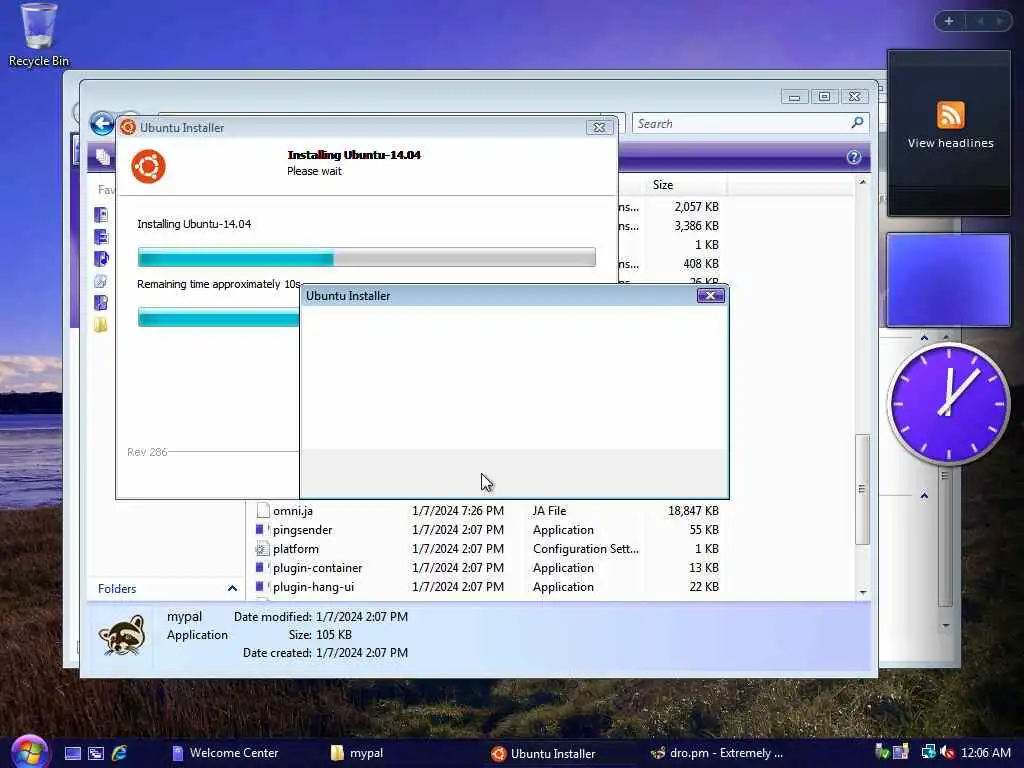
Task: Close the Installing Ubuntu-14.04 installer window
Action: 599,127
